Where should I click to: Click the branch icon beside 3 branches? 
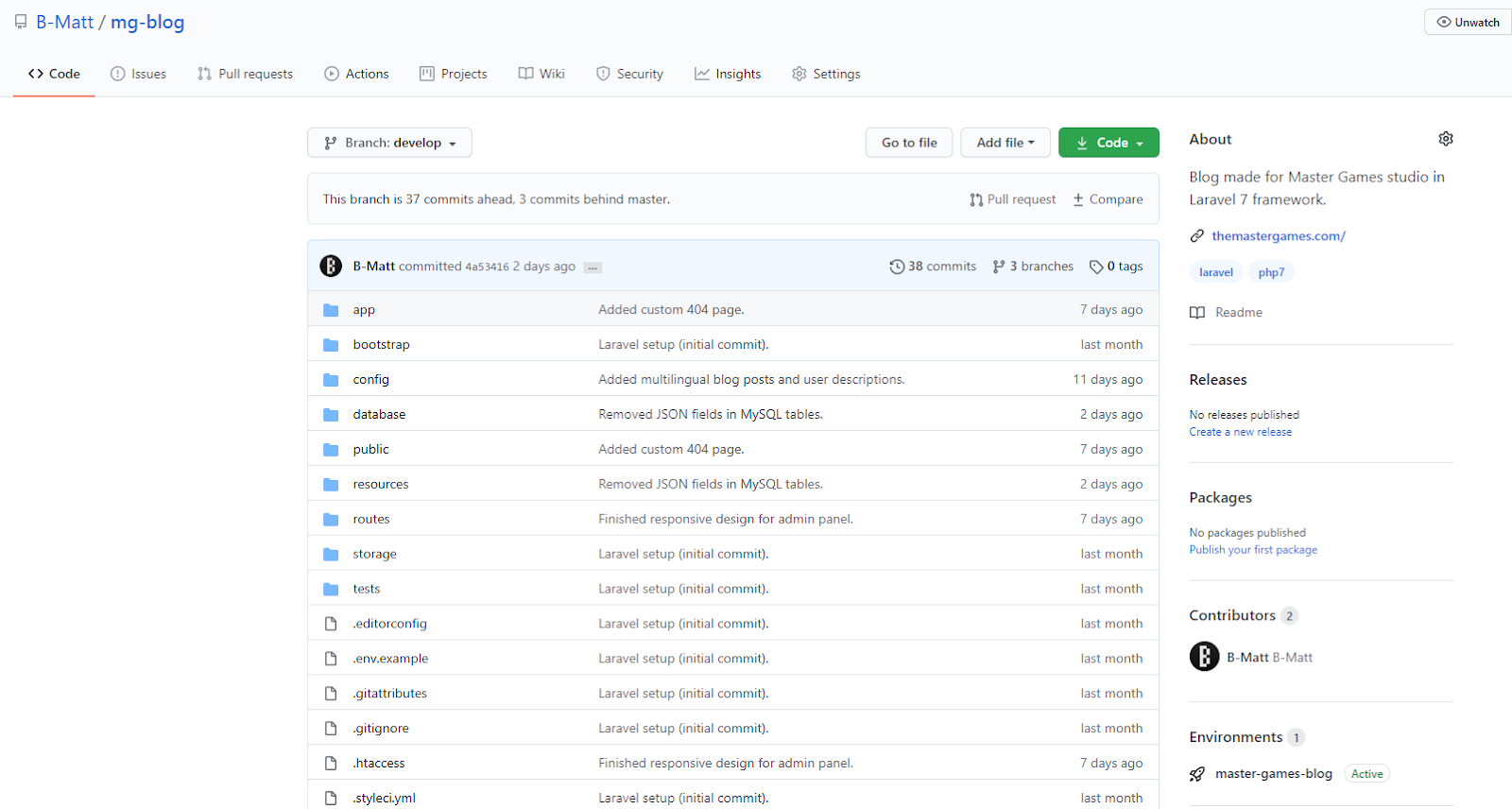999,267
